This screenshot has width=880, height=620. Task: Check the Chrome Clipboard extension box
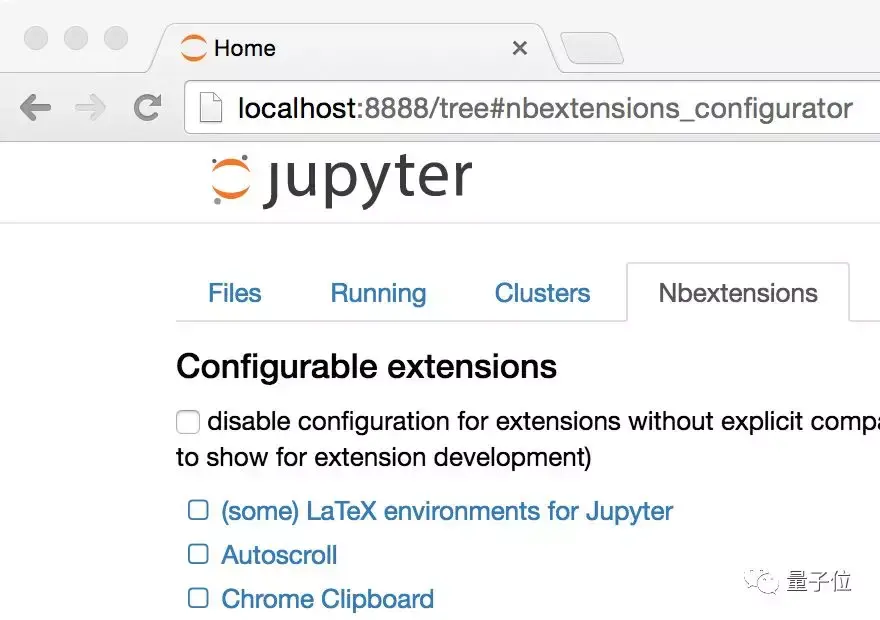[x=197, y=597]
